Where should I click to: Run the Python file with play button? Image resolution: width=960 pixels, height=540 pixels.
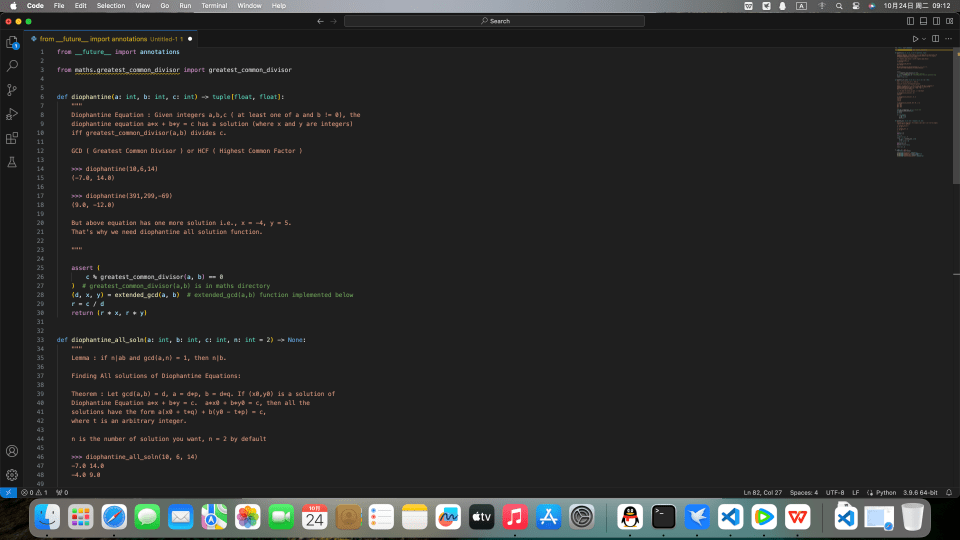pyautogui.click(x=914, y=39)
